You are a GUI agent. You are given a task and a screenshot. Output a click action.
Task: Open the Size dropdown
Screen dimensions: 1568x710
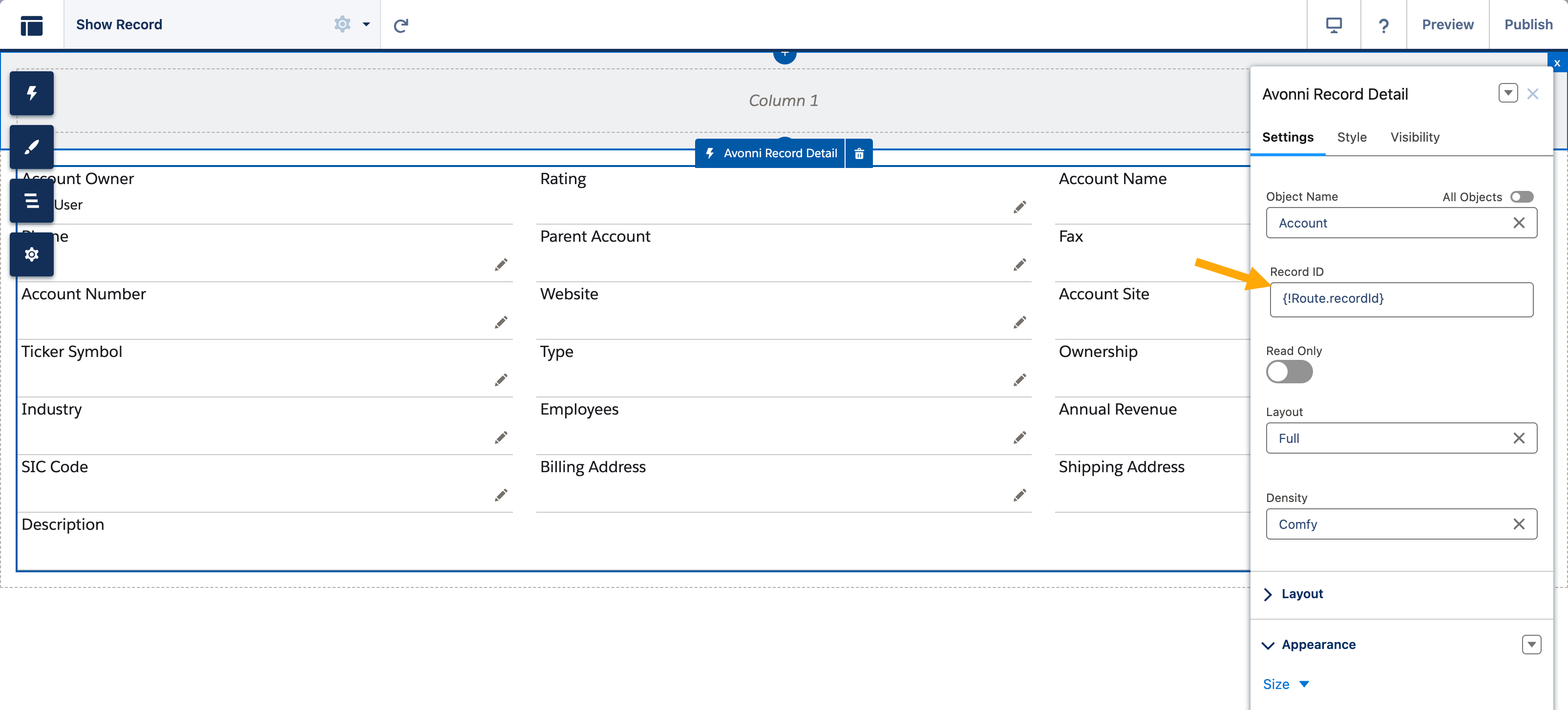(1286, 684)
